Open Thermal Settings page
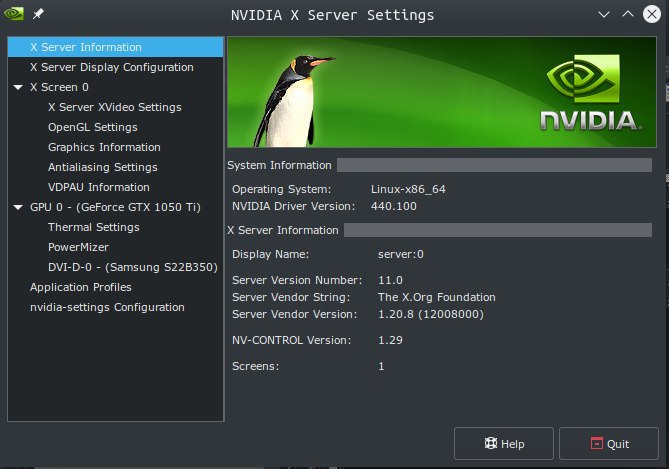 click(x=94, y=227)
